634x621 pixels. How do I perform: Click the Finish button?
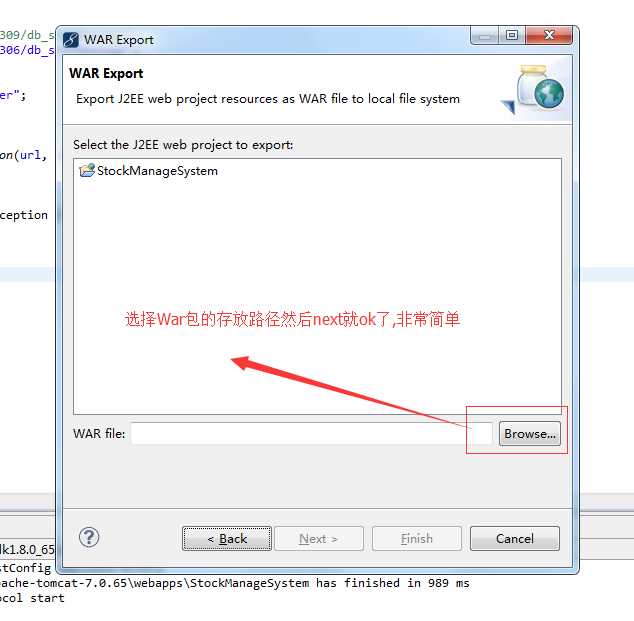coord(416,539)
